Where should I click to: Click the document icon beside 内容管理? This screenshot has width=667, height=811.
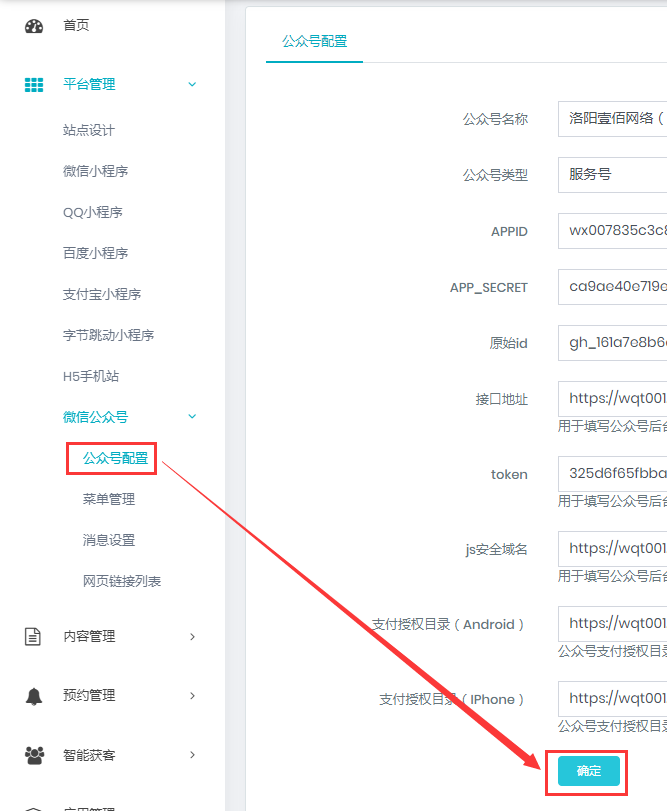[x=33, y=637]
